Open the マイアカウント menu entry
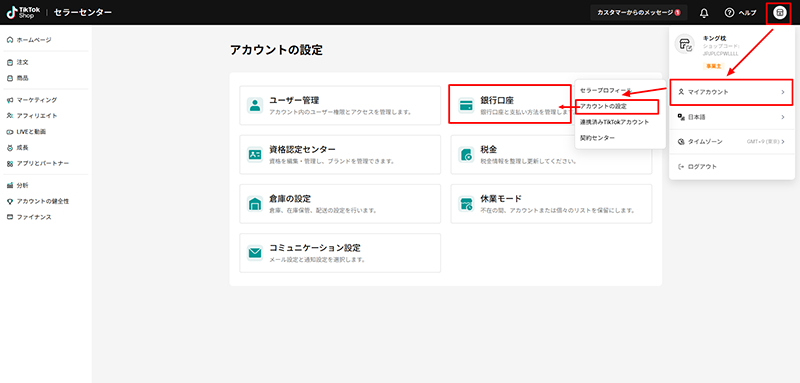The width and height of the screenshot is (800, 383). coord(731,92)
